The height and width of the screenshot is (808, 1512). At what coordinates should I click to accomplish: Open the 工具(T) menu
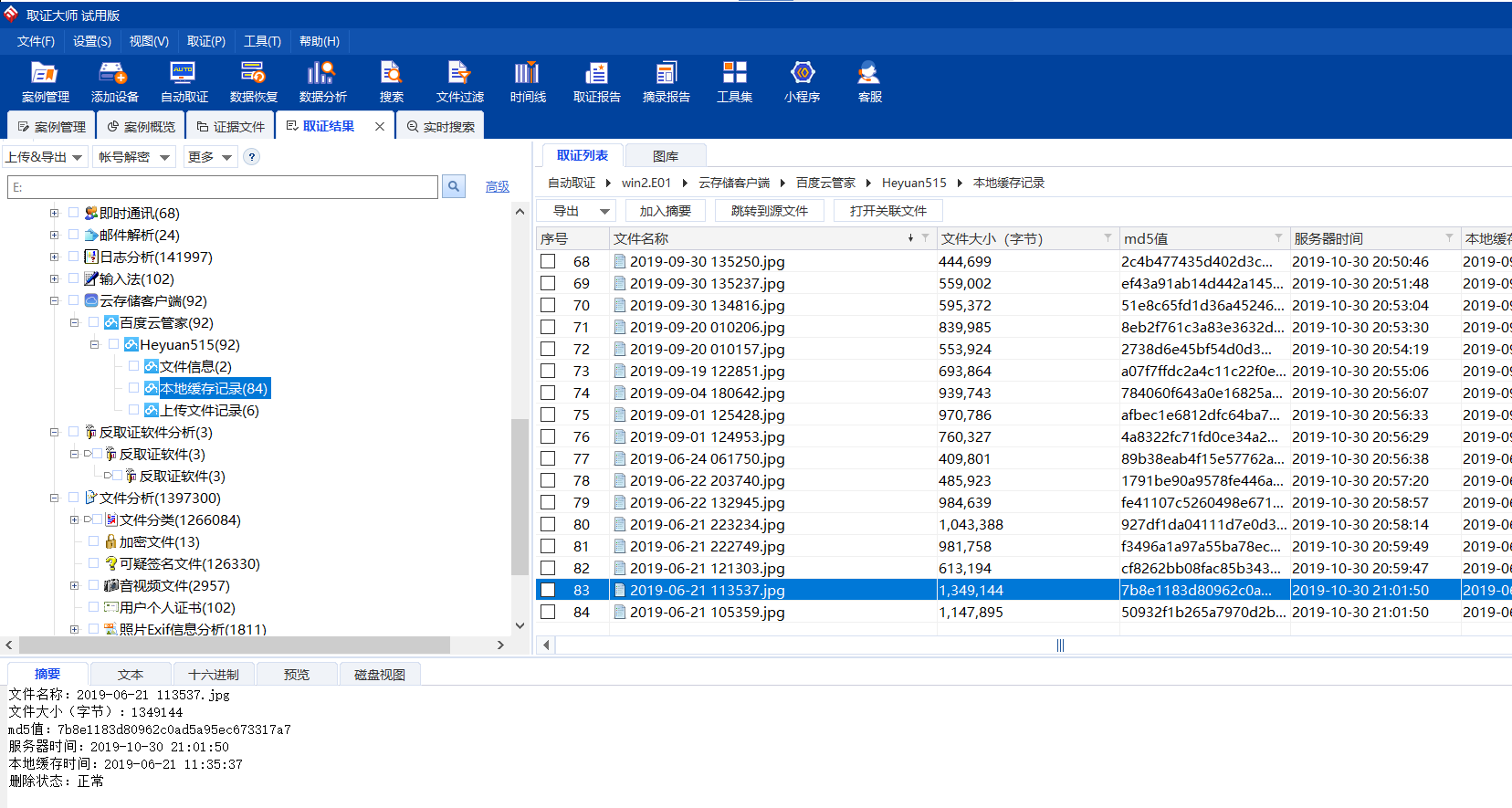tap(262, 41)
